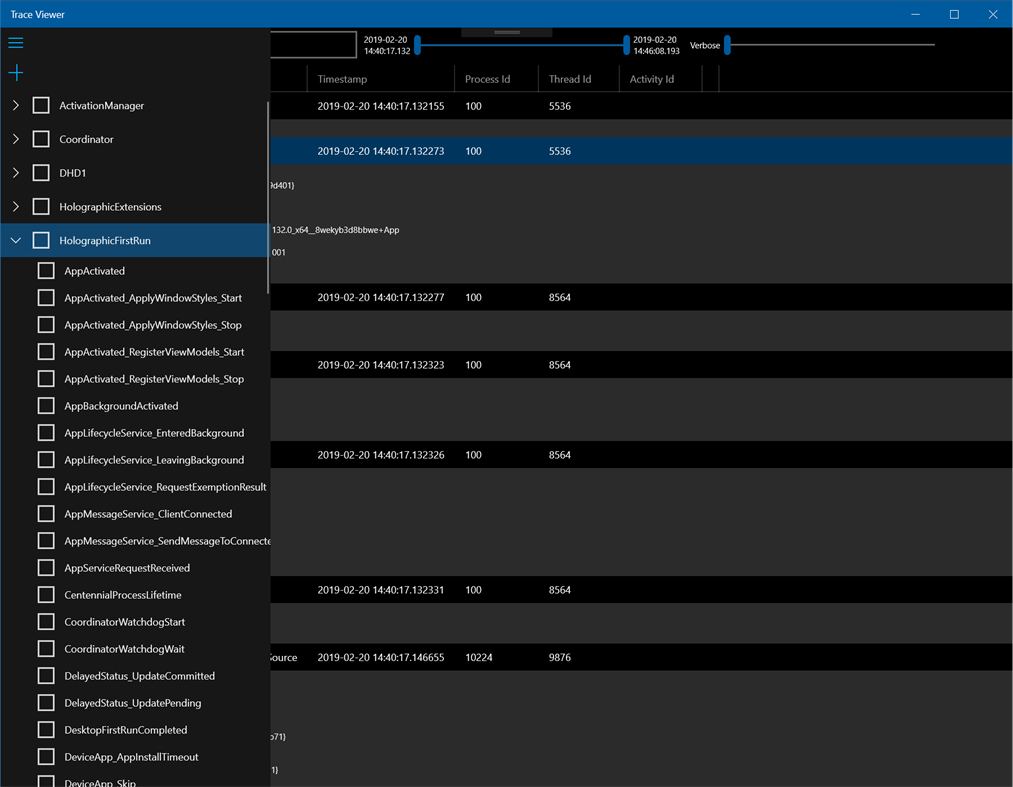The image size is (1013, 787).
Task: Enable AppMessageService_SendMessageToConnected checkbox
Action: coord(46,541)
